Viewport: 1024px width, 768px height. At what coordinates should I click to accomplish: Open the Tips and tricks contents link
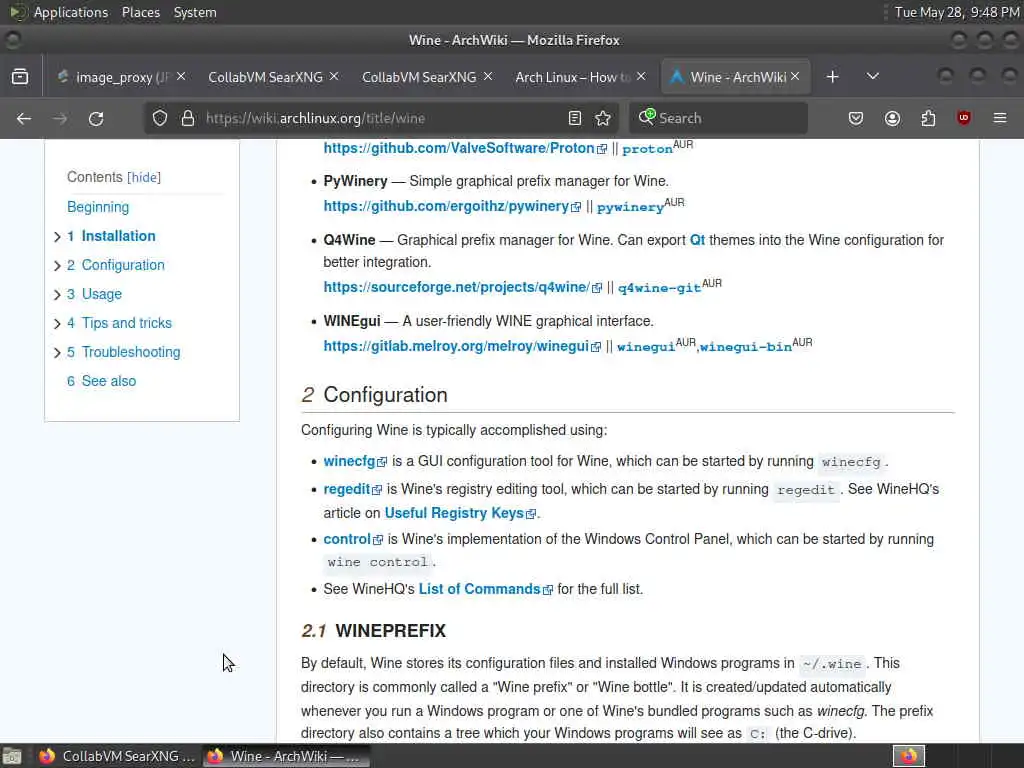(119, 323)
